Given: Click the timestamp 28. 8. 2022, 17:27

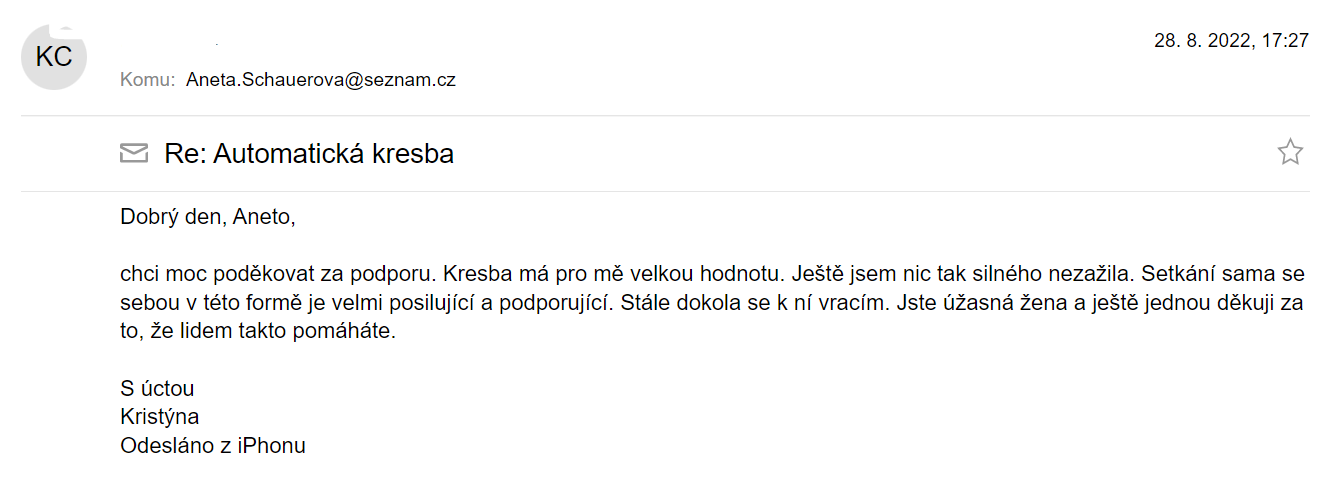Looking at the screenshot, I should tap(1231, 41).
